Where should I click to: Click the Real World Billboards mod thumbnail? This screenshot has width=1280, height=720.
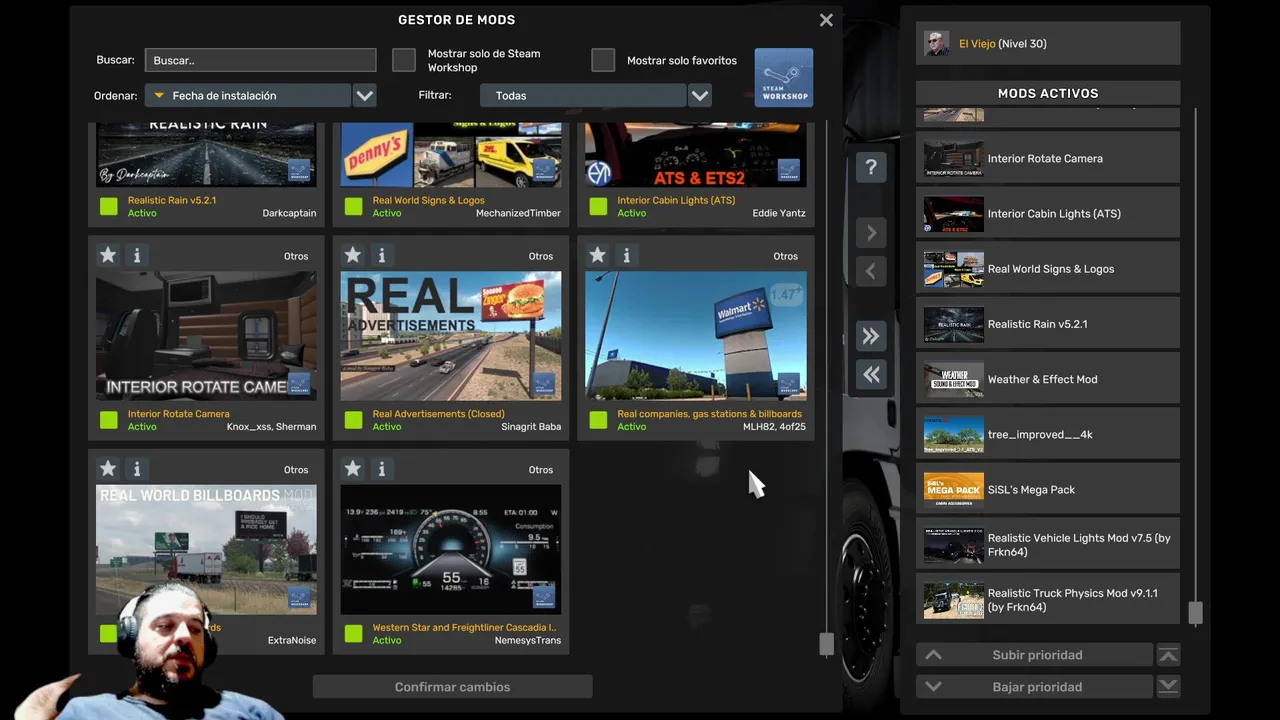(206, 549)
